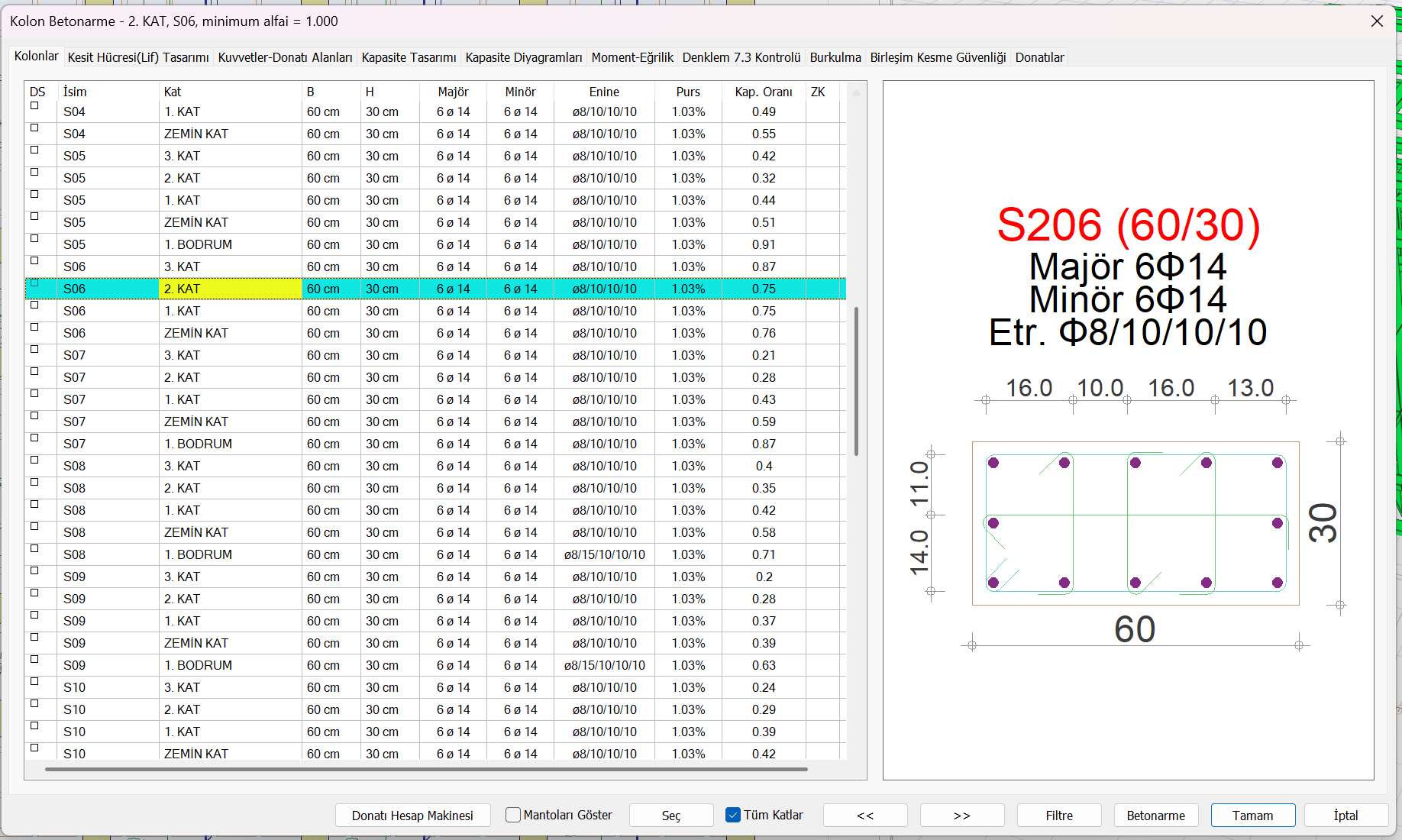
Task: Open Donatı Hesap Makinesi
Action: point(412,816)
